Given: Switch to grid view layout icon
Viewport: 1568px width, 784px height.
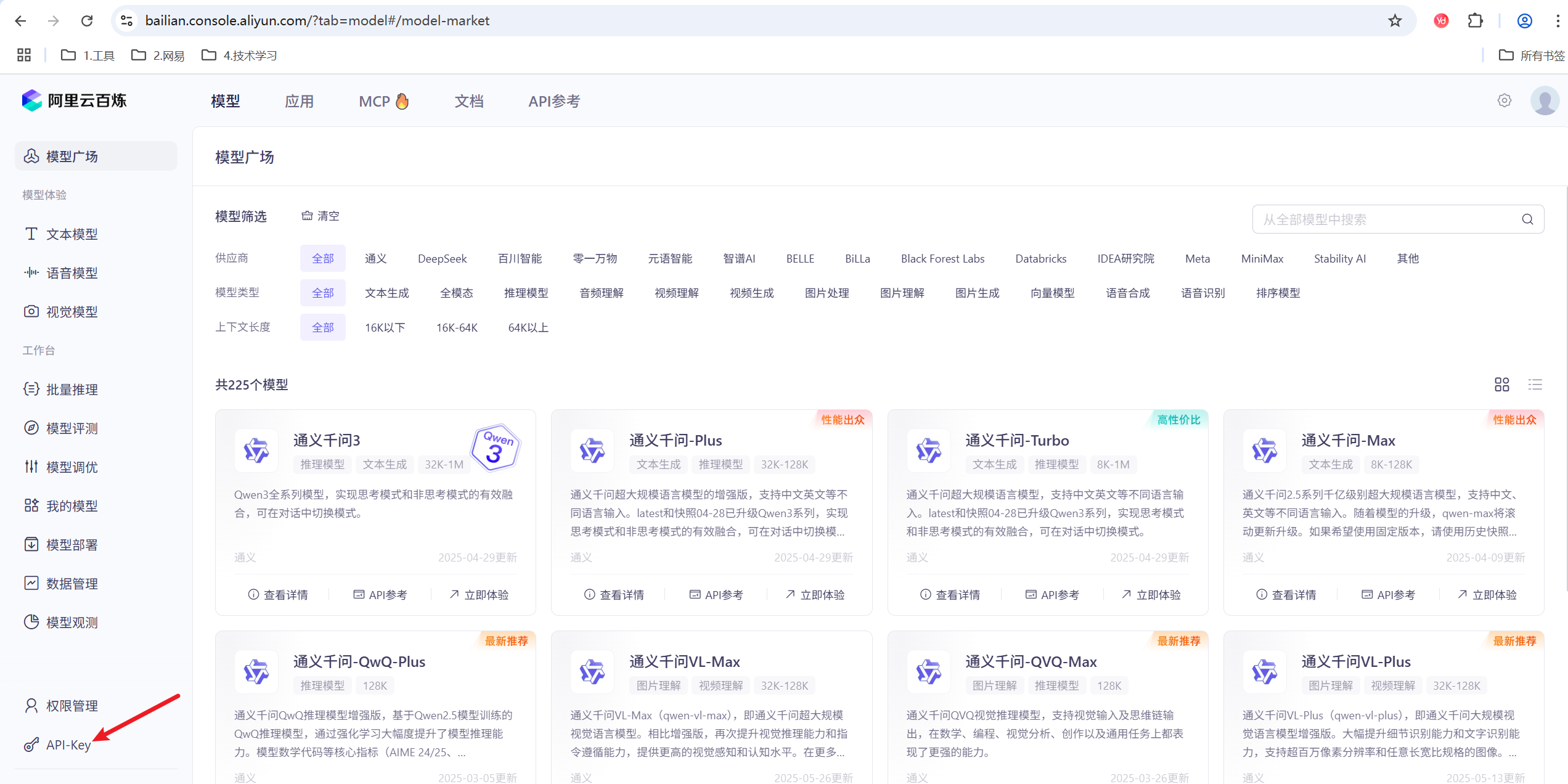Looking at the screenshot, I should click(1502, 385).
